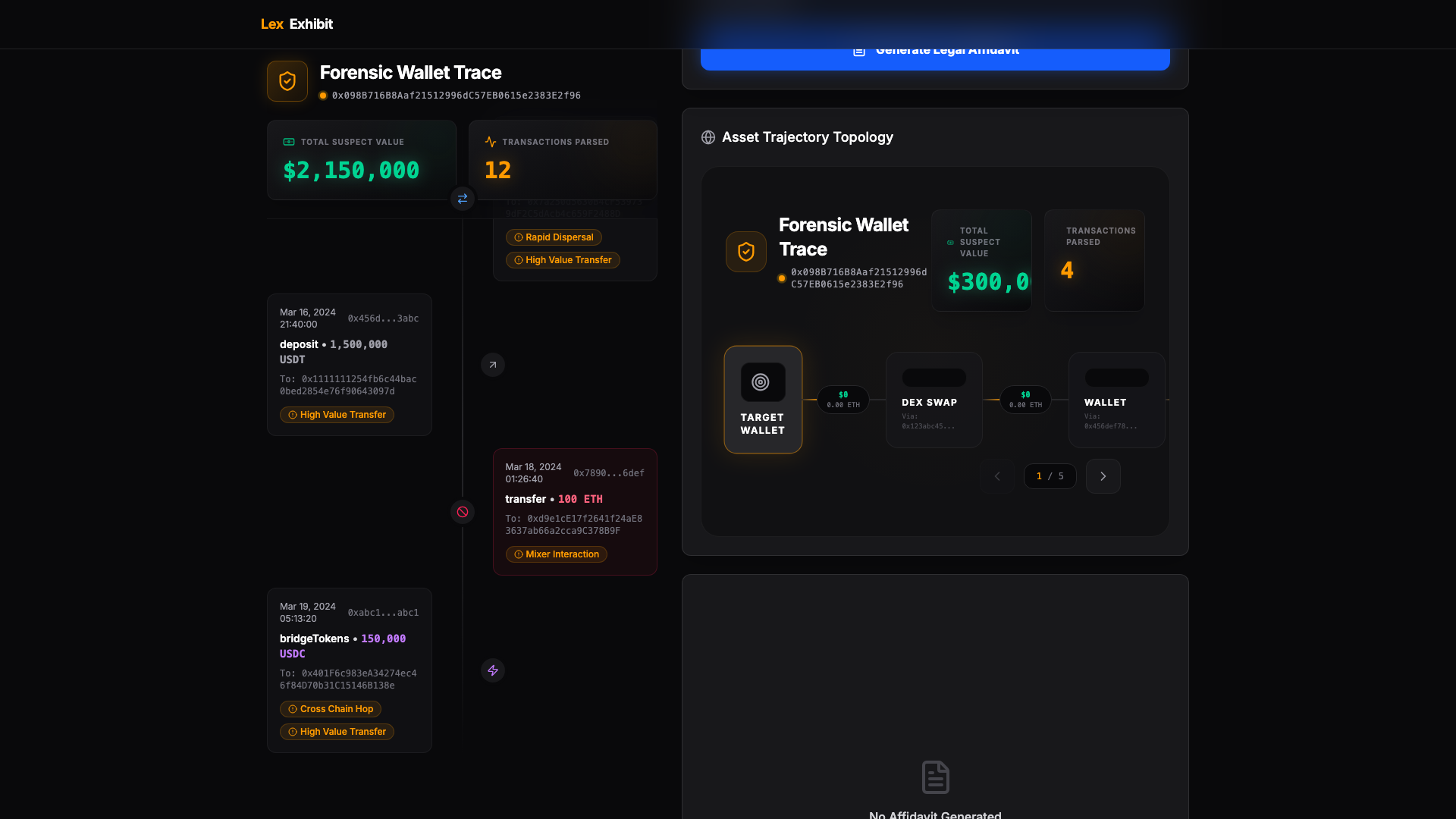Select the DEX SWAP topology node
1456x819 pixels.
[934, 400]
